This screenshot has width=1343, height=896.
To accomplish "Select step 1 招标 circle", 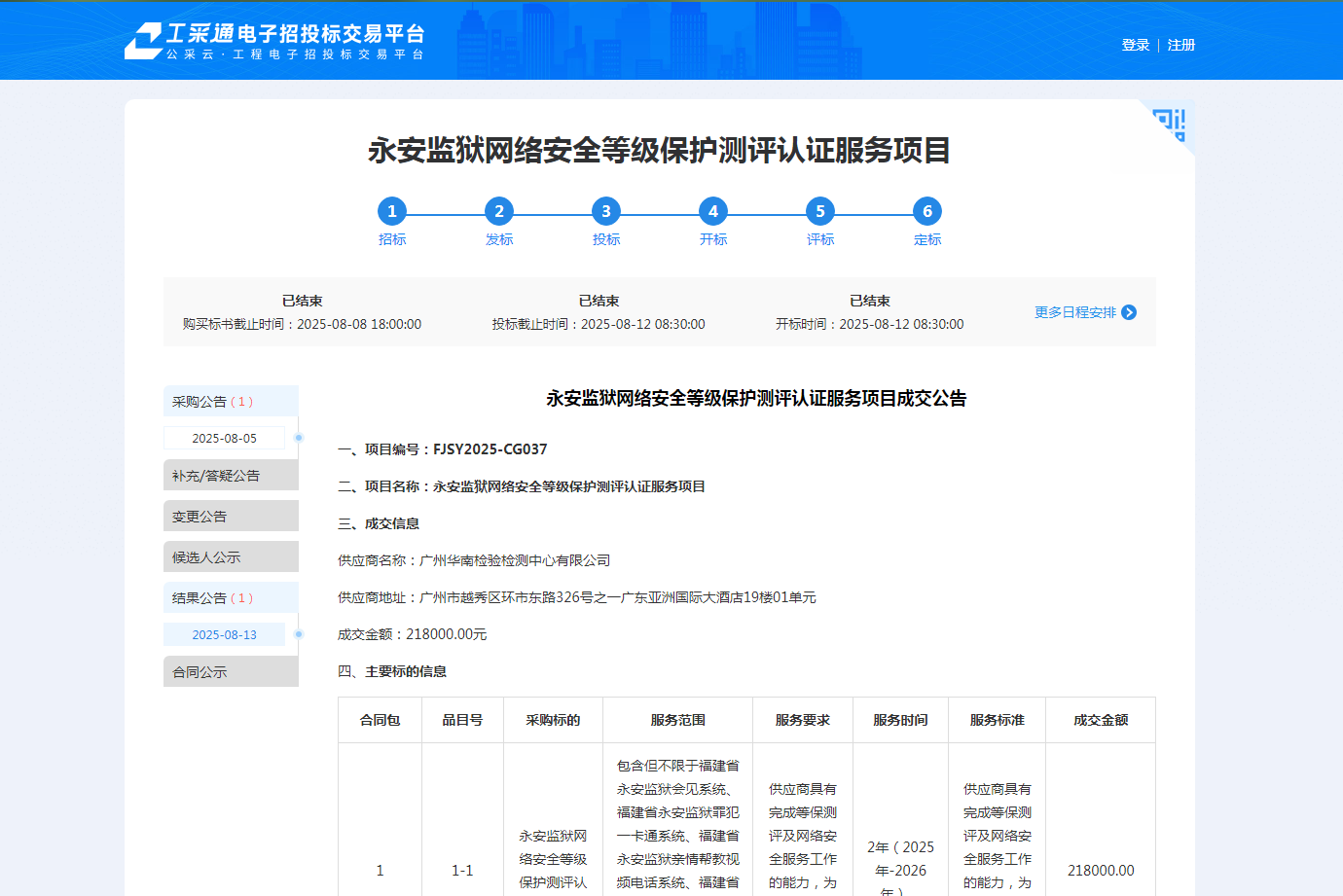I will click(x=392, y=211).
